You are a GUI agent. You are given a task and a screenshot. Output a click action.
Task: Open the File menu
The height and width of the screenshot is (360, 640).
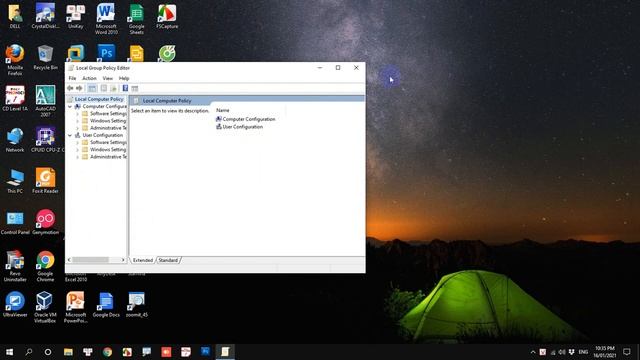[x=72, y=78]
